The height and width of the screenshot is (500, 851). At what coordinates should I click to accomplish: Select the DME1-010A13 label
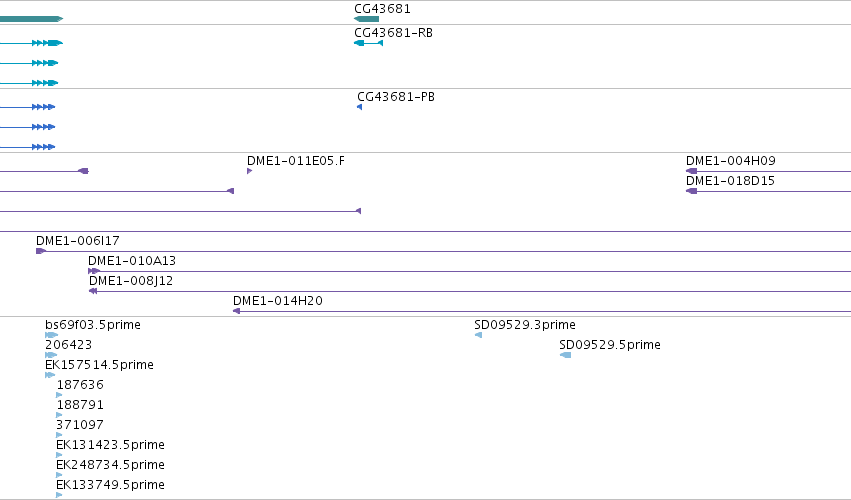(132, 261)
